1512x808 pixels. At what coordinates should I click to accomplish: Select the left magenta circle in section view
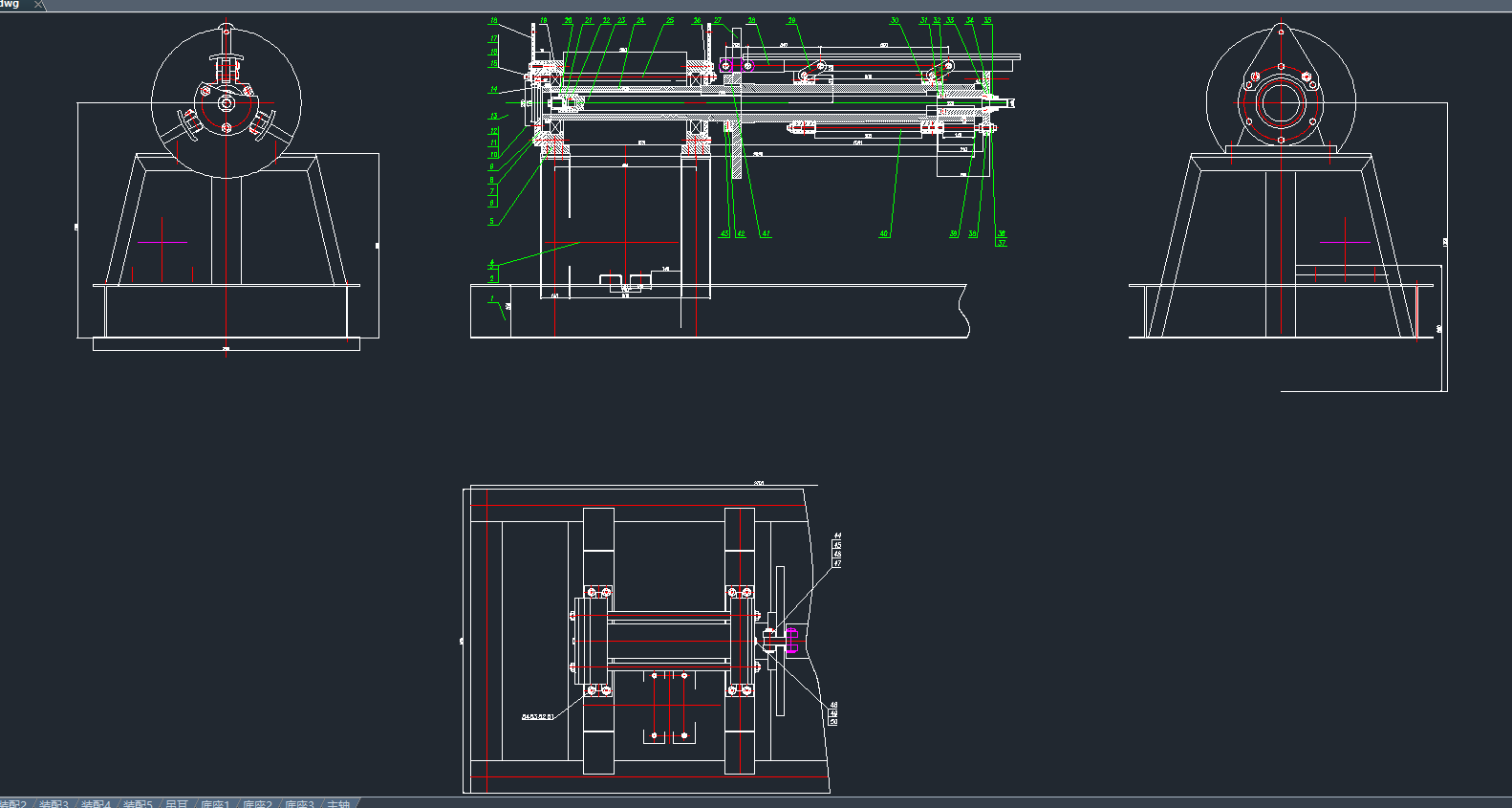725,65
